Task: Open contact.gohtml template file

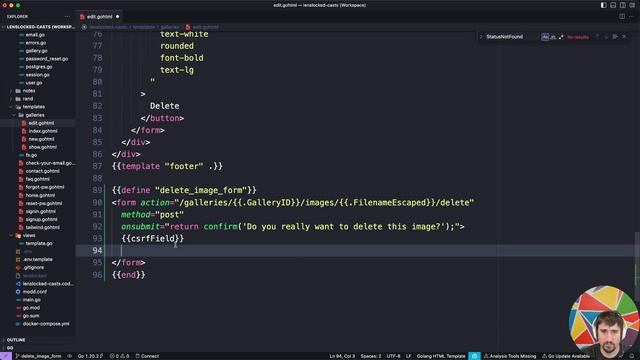Action: pyautogui.click(x=42, y=171)
